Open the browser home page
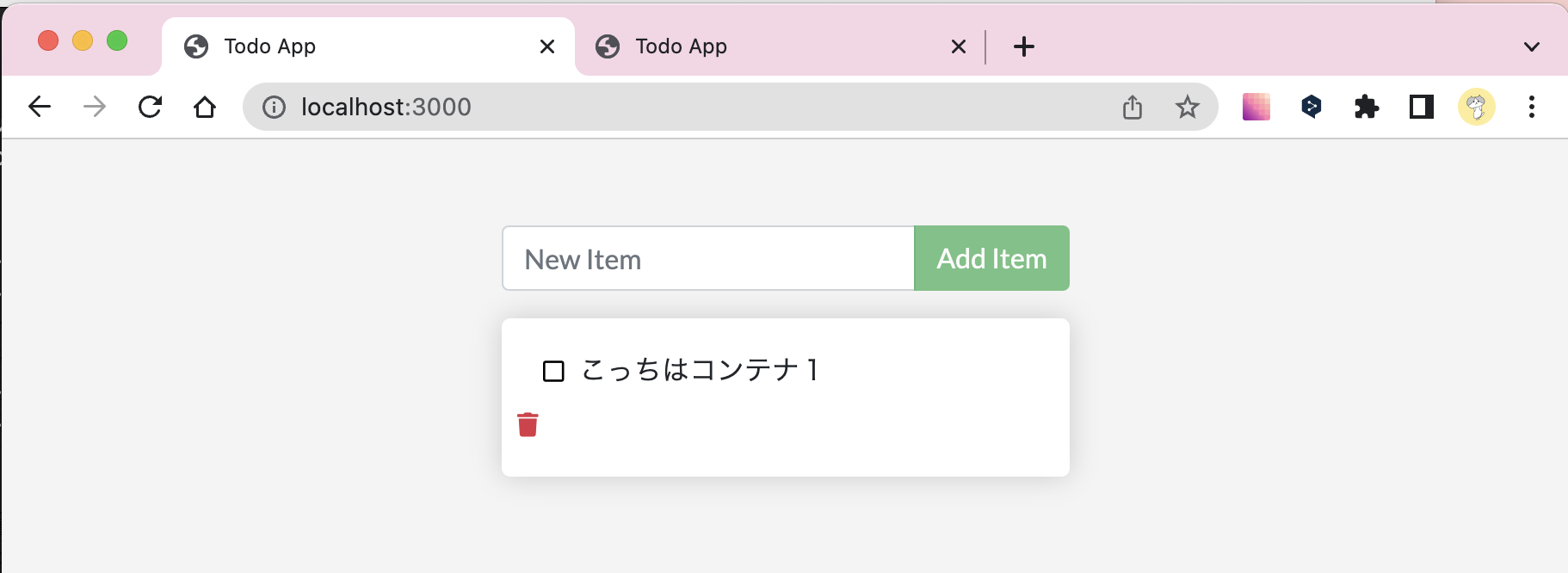Screen dimensions: 1568x573 pyautogui.click(x=205, y=107)
